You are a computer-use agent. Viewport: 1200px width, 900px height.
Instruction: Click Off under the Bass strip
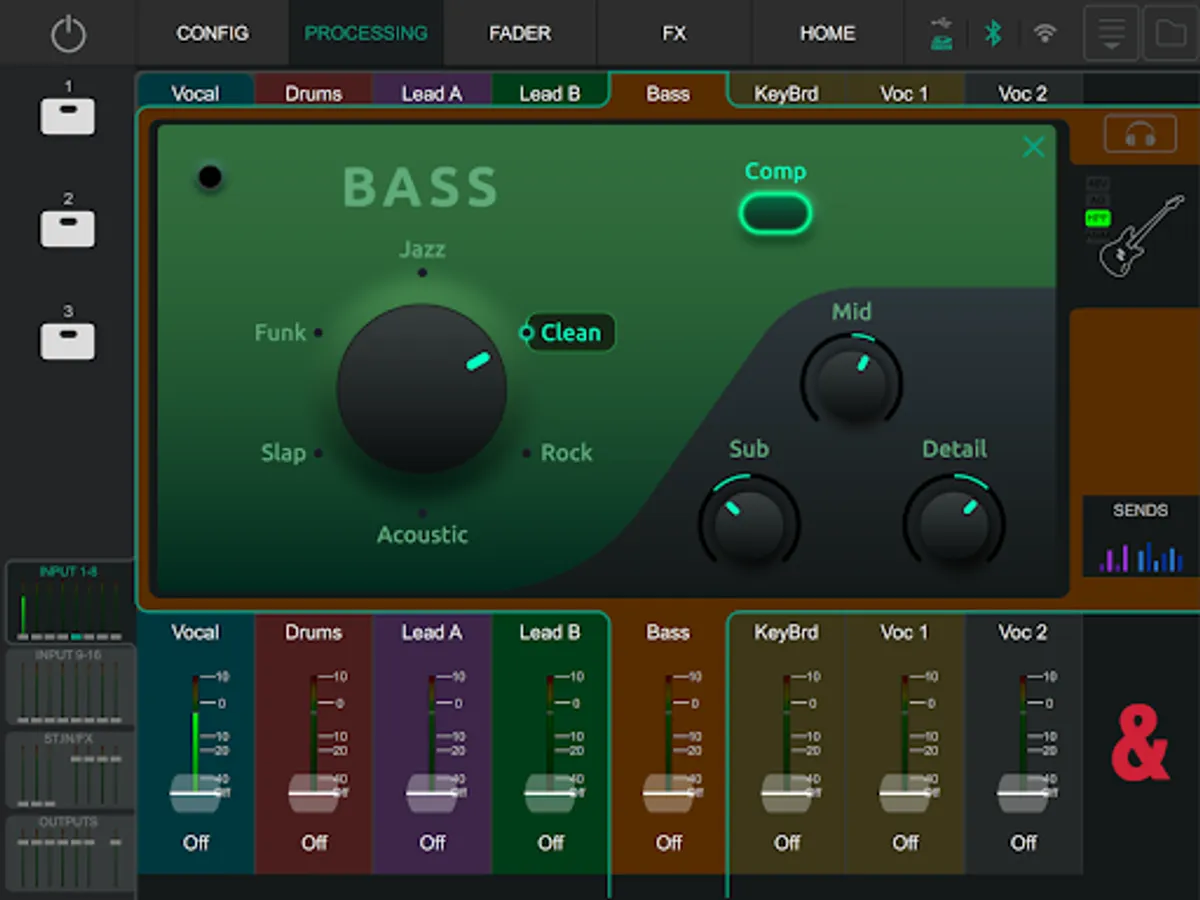click(668, 843)
